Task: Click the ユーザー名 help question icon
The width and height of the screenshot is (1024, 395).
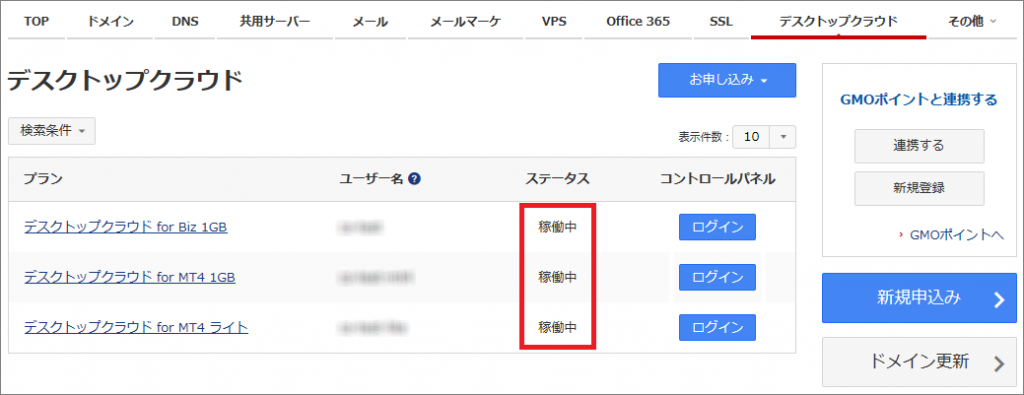Action: pyautogui.click(x=414, y=179)
